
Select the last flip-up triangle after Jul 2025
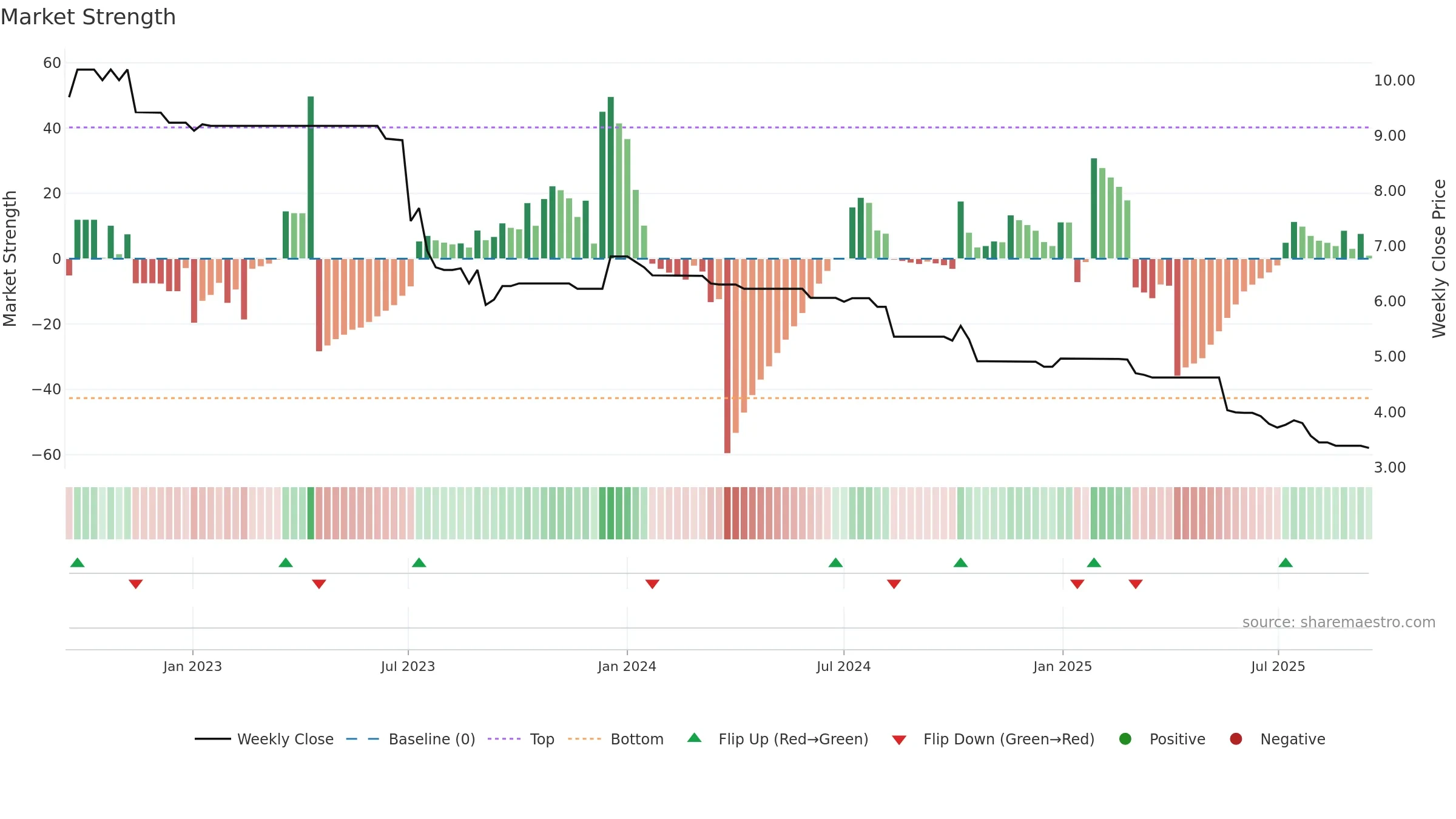point(1286,562)
